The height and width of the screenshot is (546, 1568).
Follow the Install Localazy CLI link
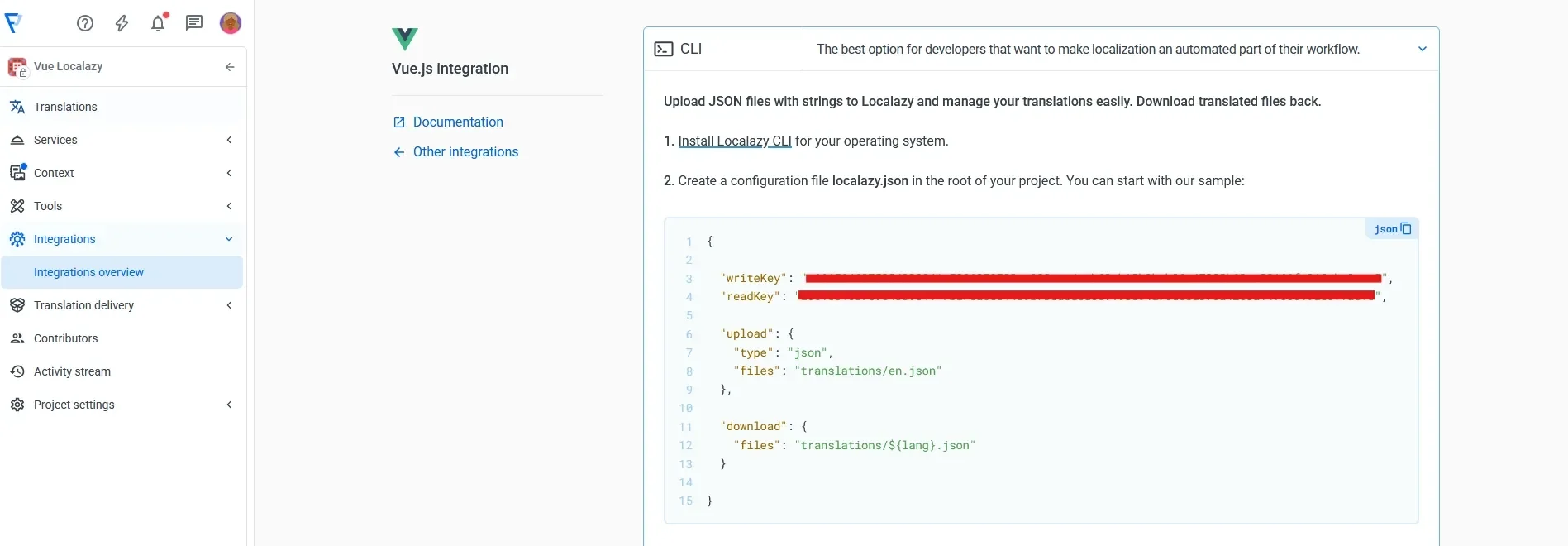tap(735, 141)
